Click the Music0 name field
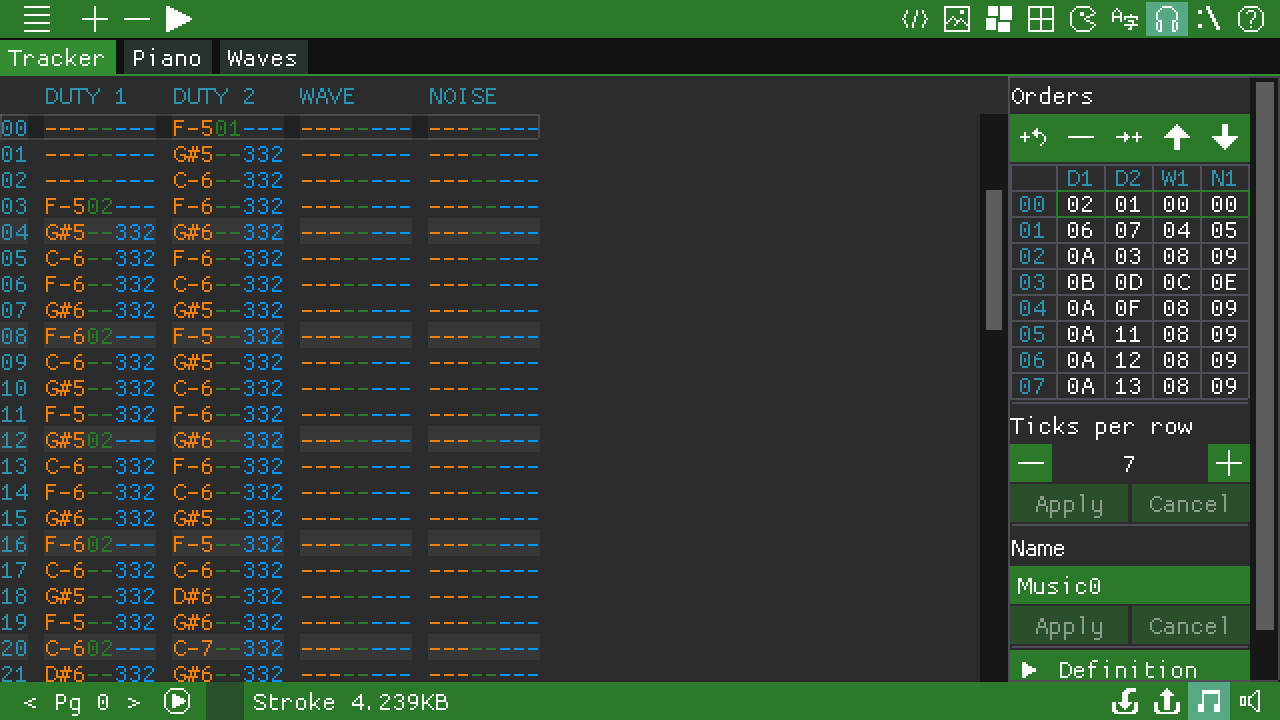This screenshot has width=1280, height=720. (1129, 586)
